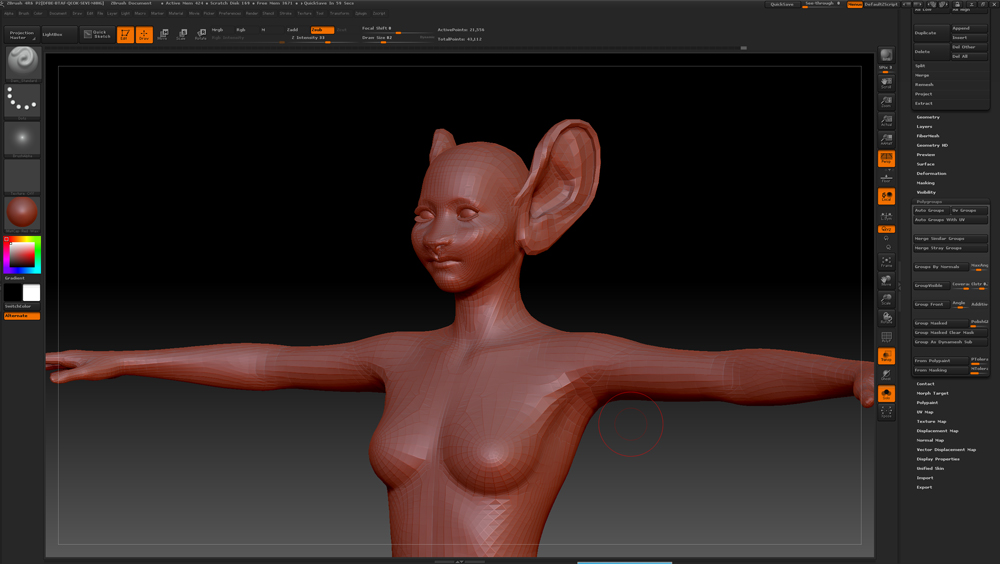Click the Scale transform icon in top shelf
Viewport: 1000px width, 564px height.
[x=182, y=35]
